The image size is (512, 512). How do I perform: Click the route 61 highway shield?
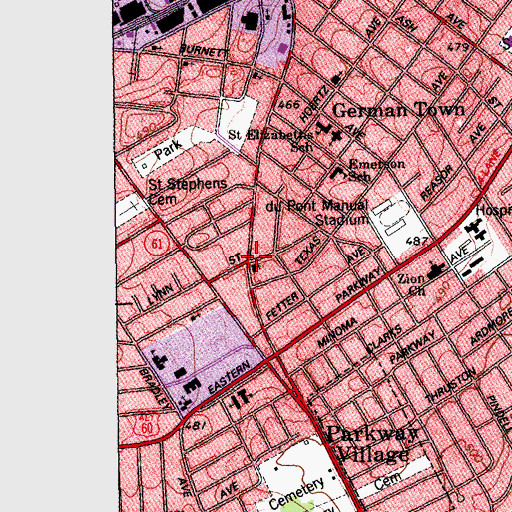157,244
